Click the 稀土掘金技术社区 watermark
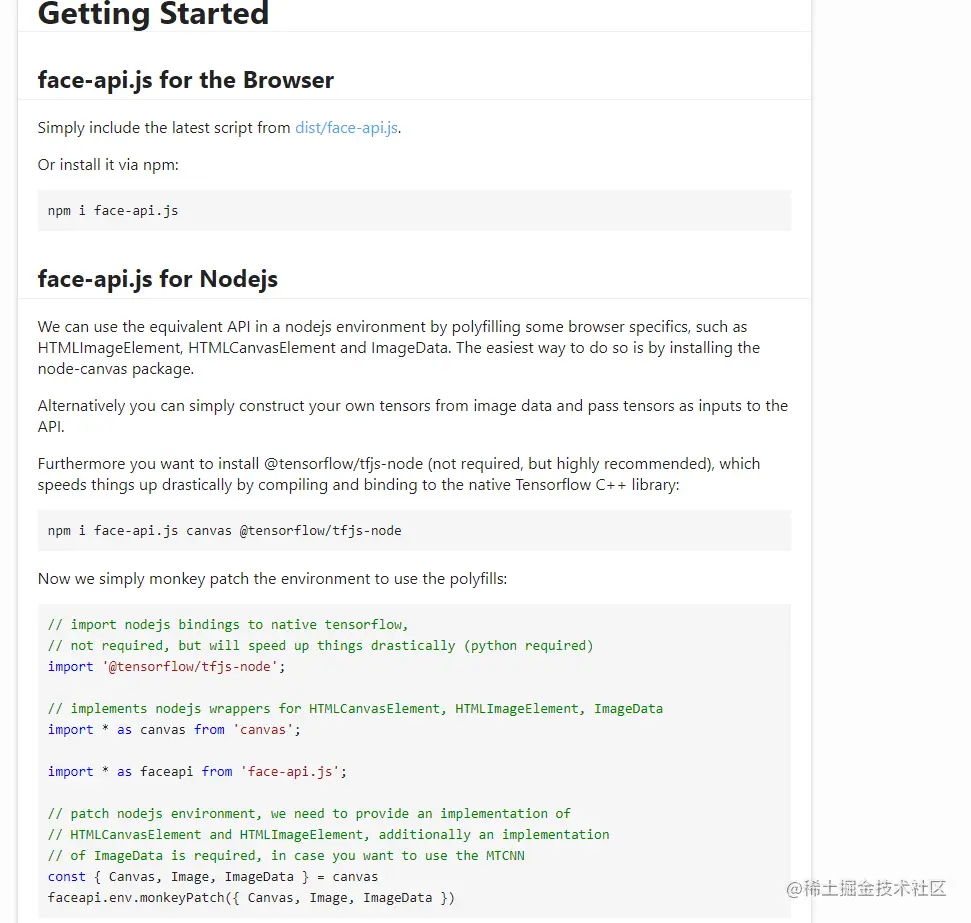This screenshot has height=923, width=971. point(866,888)
